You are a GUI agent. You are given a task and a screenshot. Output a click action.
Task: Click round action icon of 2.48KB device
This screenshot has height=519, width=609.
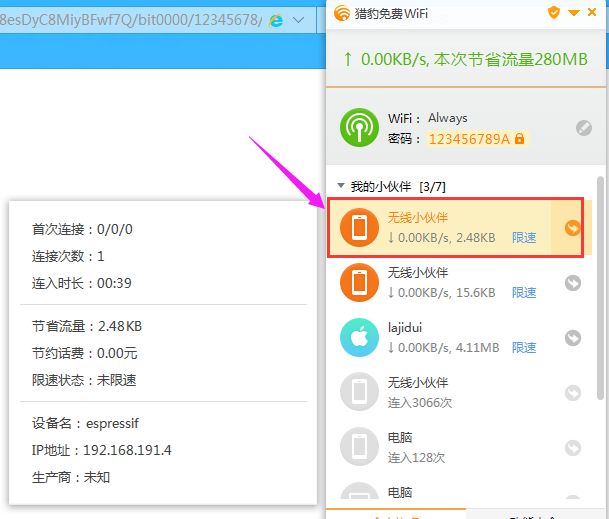[x=572, y=228]
